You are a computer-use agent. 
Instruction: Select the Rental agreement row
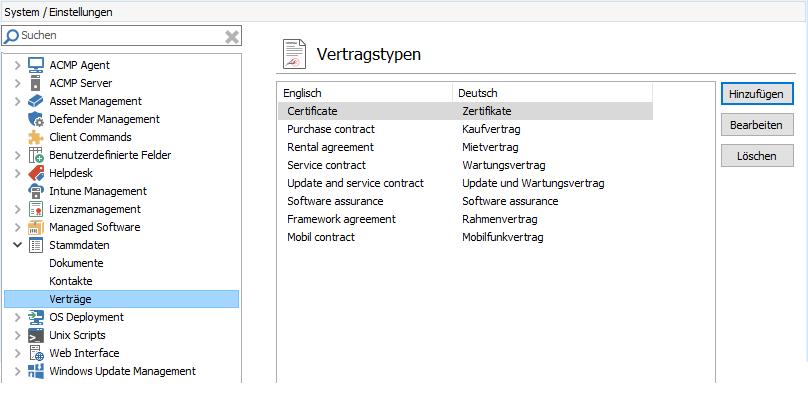(465, 147)
